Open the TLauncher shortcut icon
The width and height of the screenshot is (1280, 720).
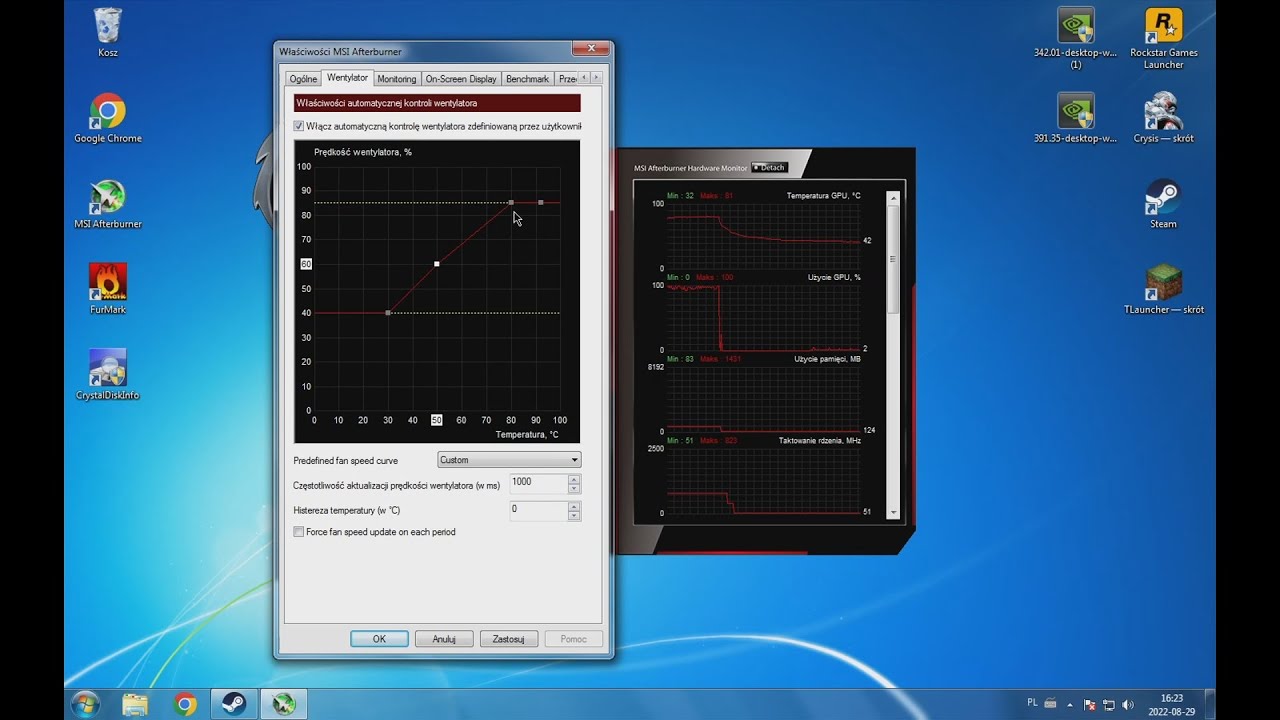pyautogui.click(x=1163, y=288)
